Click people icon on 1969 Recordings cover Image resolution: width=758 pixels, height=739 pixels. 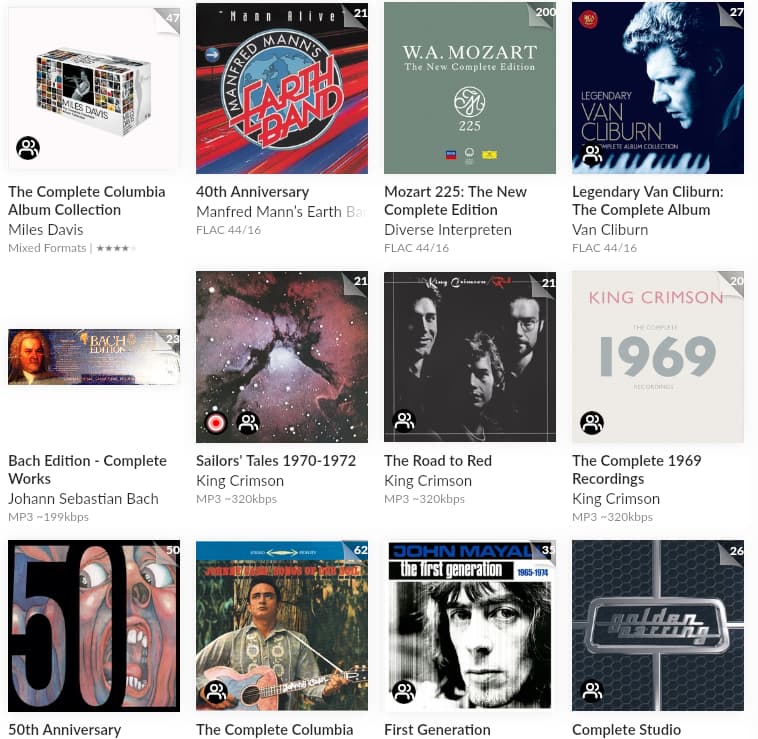pyautogui.click(x=592, y=423)
